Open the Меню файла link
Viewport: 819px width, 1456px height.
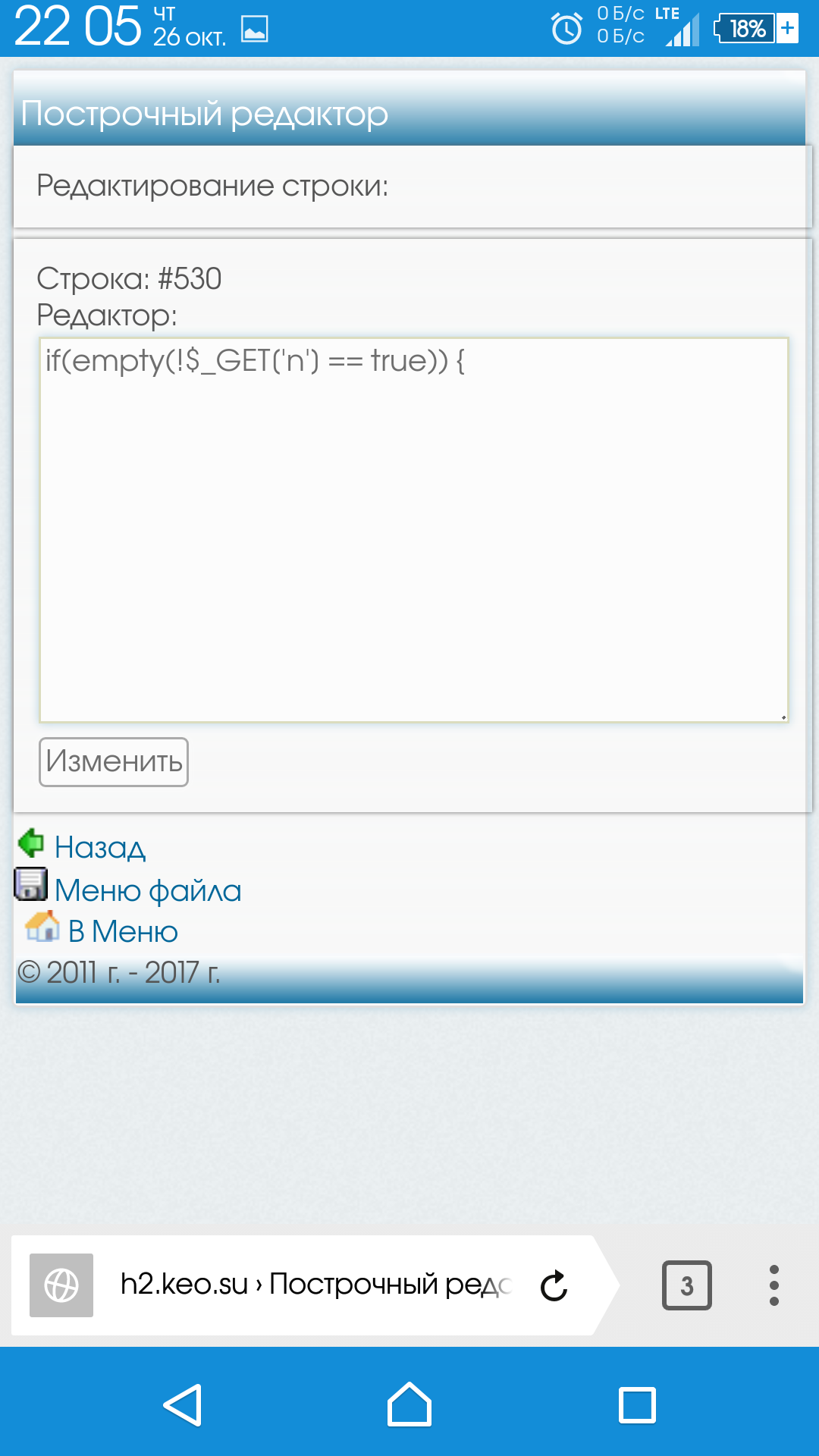pyautogui.click(x=148, y=890)
